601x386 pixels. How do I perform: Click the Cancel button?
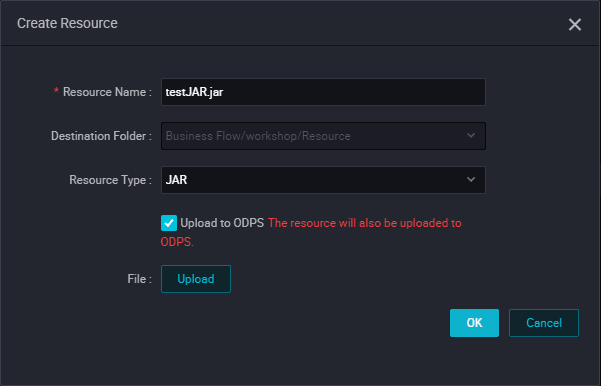(x=544, y=323)
